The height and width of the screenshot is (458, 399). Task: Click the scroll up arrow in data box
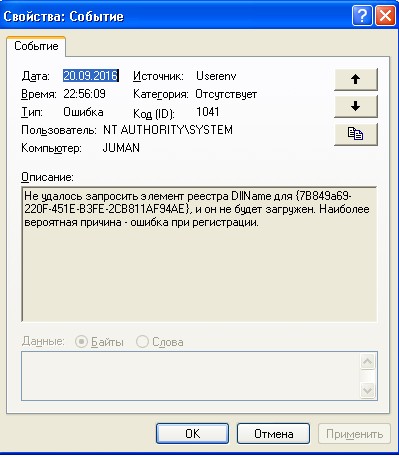click(368, 361)
